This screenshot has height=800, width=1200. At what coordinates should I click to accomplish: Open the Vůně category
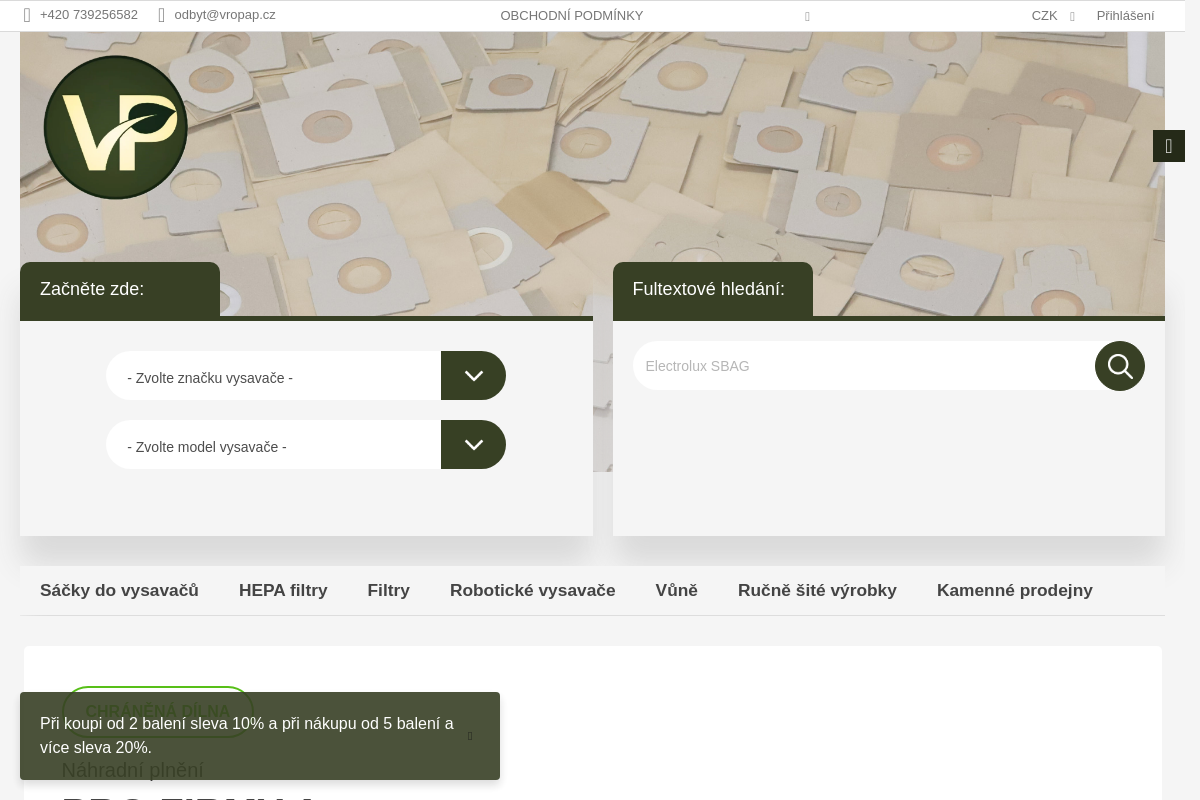point(676,590)
